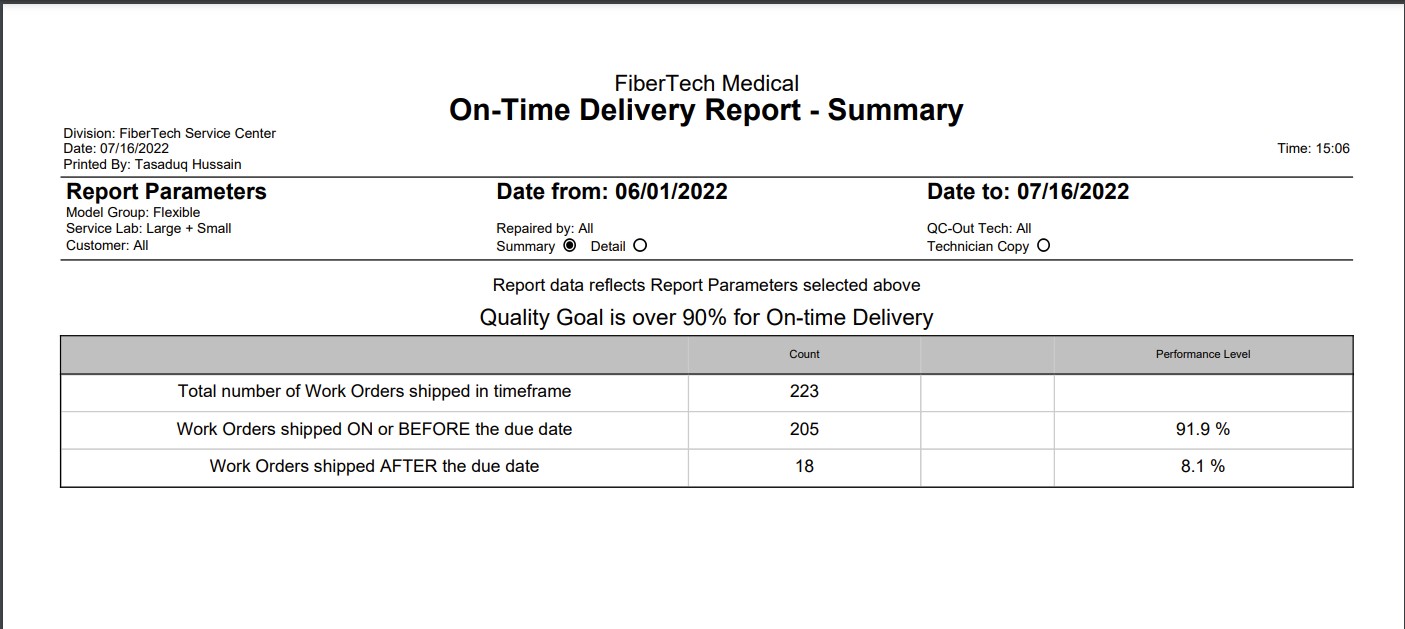The width and height of the screenshot is (1405, 629).
Task: Click the Repaired by: All parameter
Action: [x=545, y=228]
